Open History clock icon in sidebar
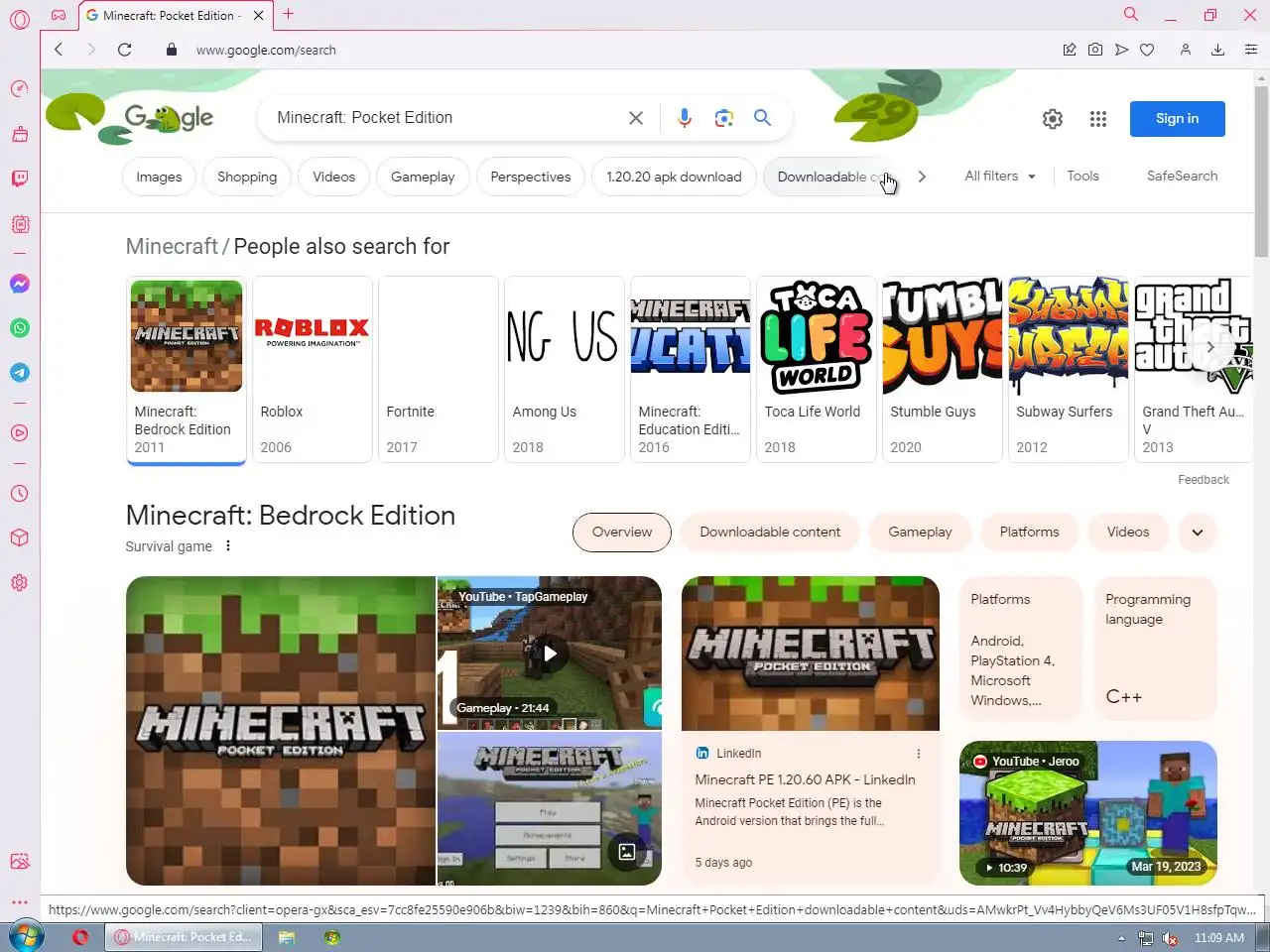 [20, 493]
